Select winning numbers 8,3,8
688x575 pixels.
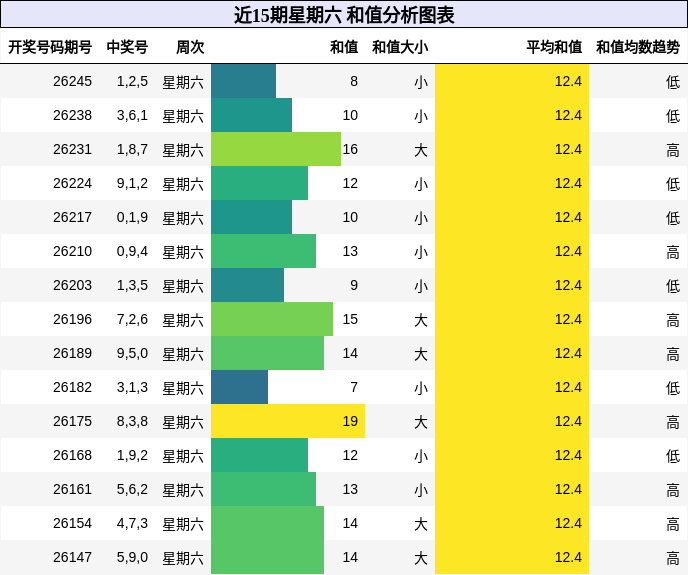(132, 421)
